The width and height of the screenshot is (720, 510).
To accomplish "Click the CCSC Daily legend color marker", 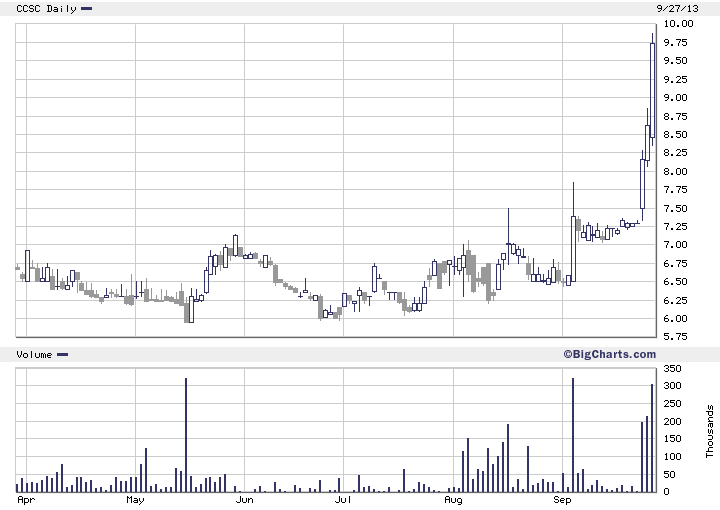I will [87, 9].
